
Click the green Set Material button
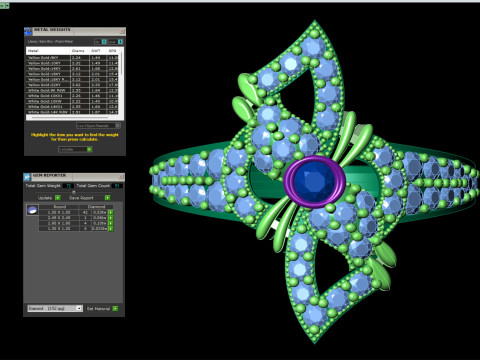point(115,309)
